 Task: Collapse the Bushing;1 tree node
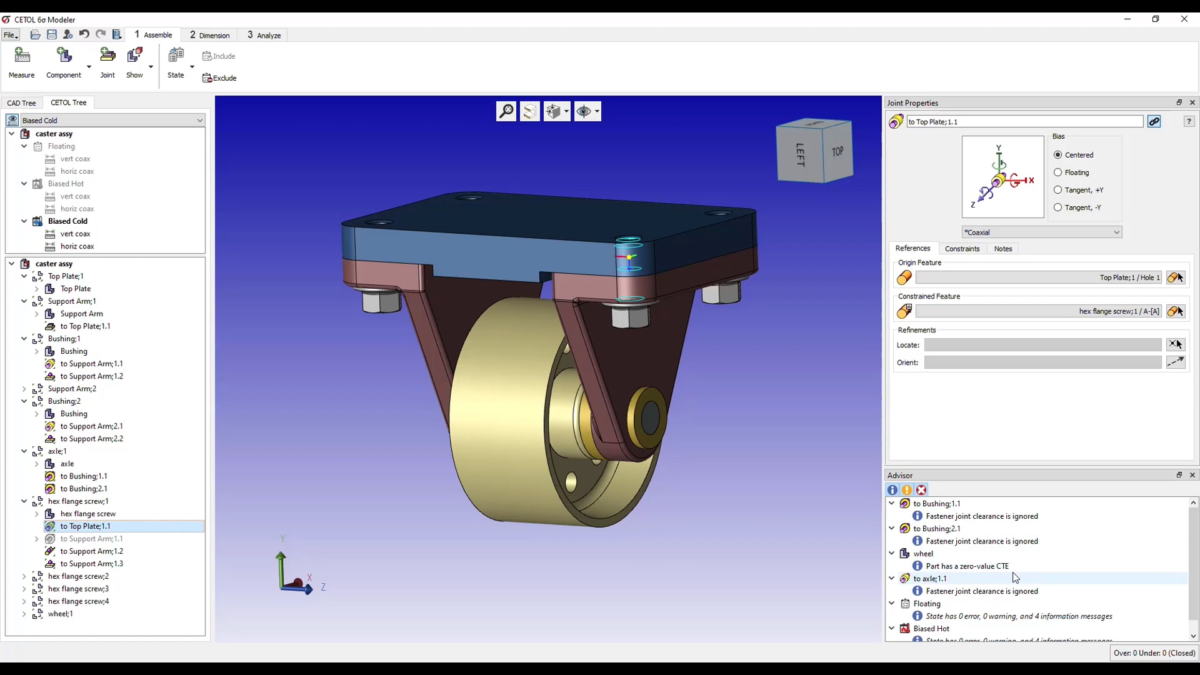click(x=25, y=339)
